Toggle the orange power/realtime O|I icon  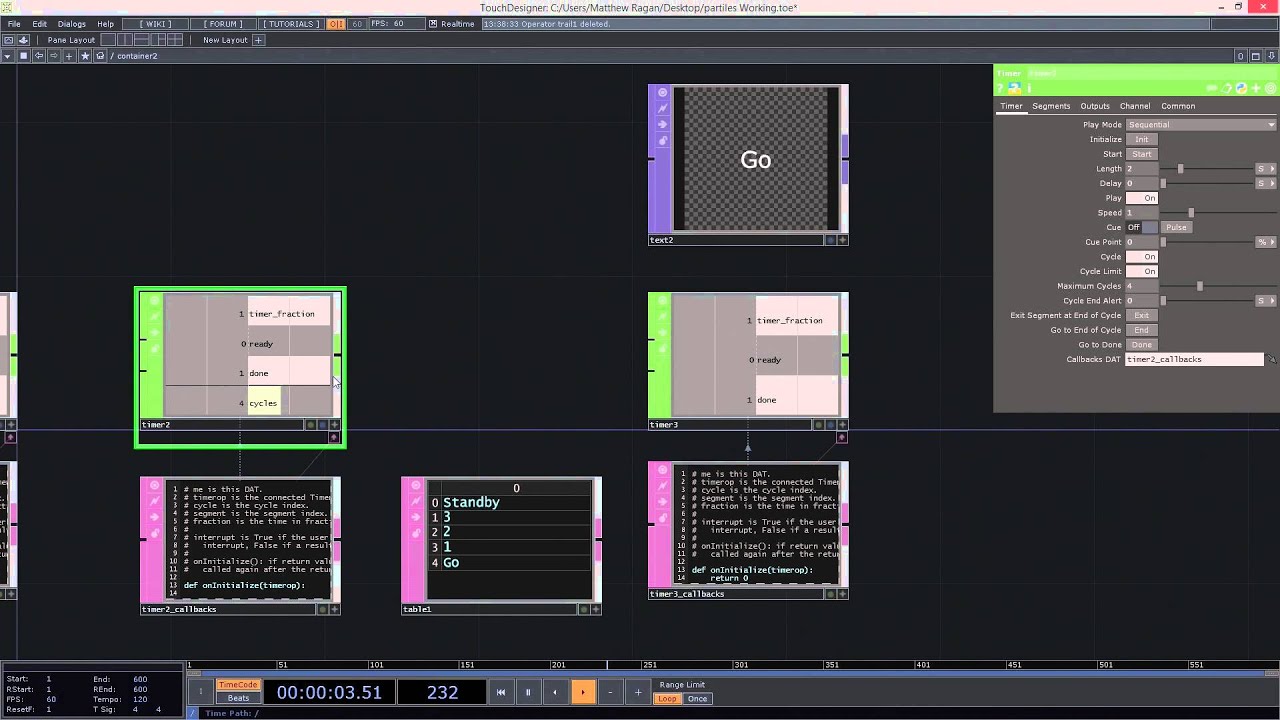336,24
